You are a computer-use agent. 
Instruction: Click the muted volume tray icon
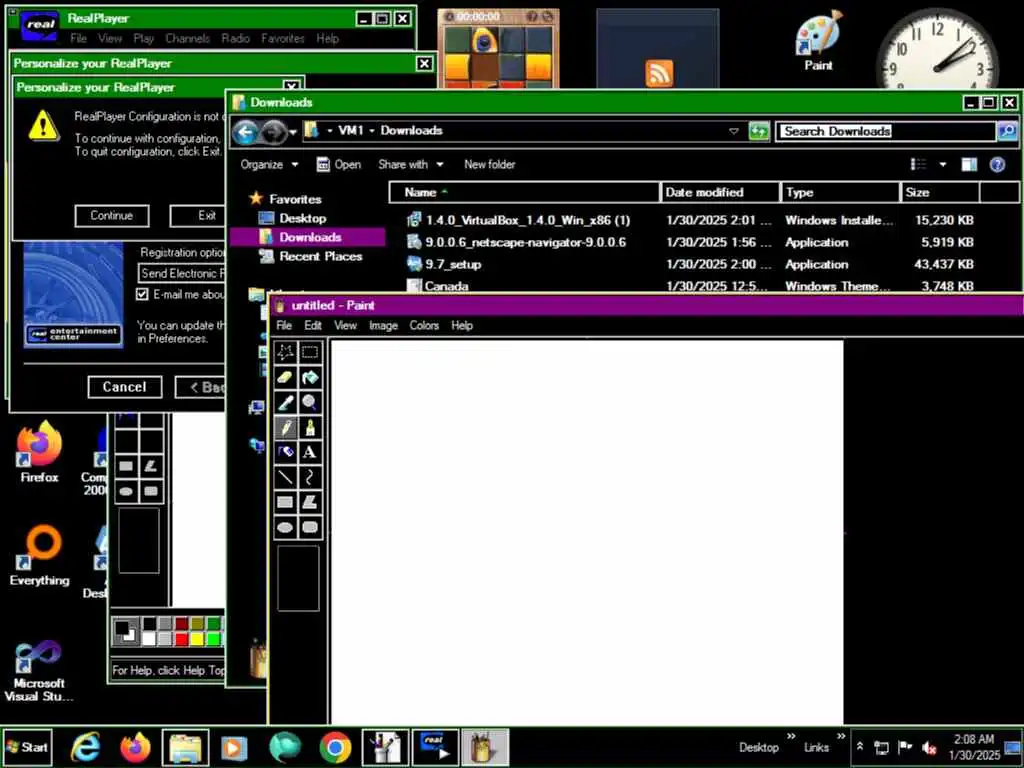pos(929,747)
